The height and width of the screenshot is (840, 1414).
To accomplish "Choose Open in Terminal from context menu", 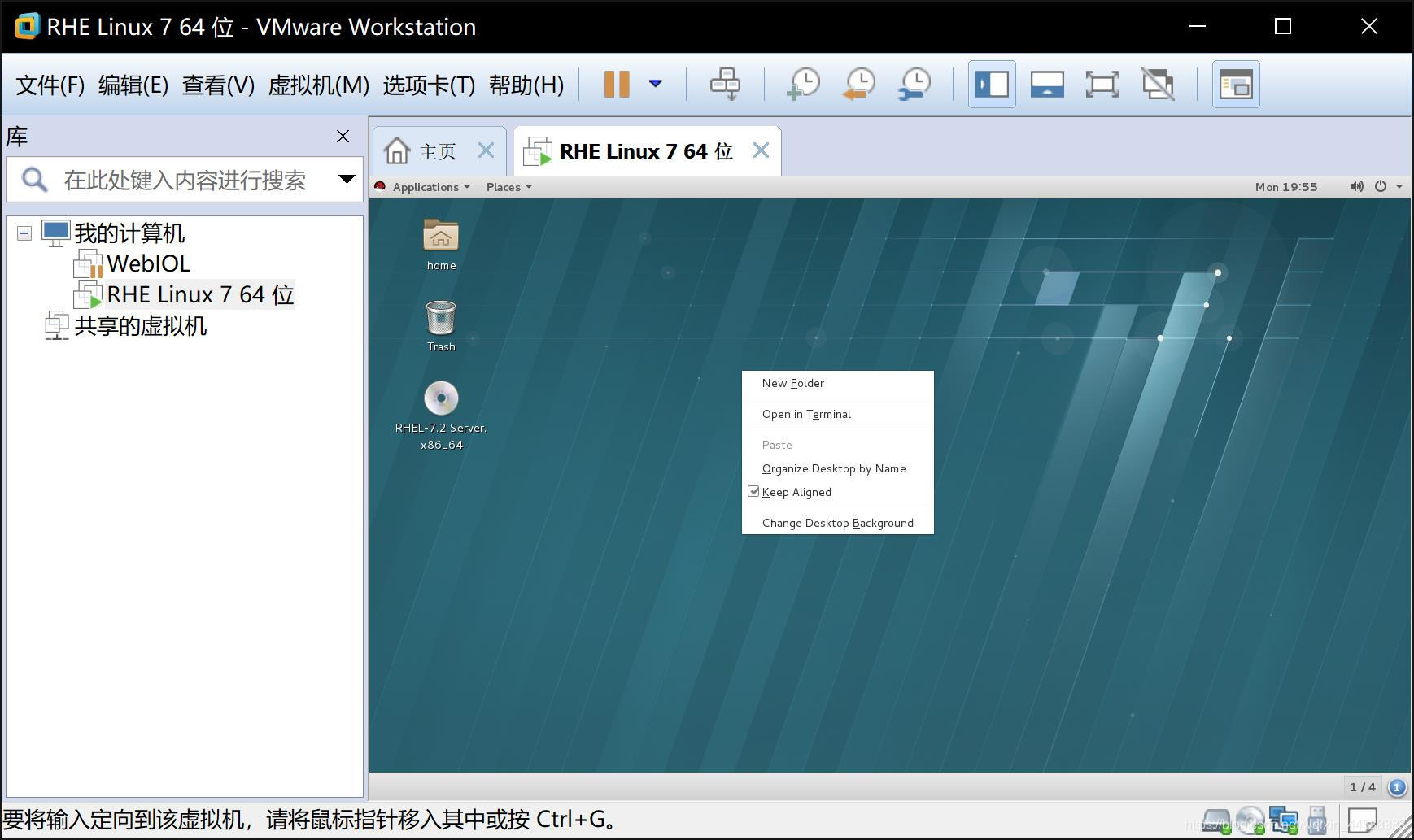I will (x=838, y=414).
